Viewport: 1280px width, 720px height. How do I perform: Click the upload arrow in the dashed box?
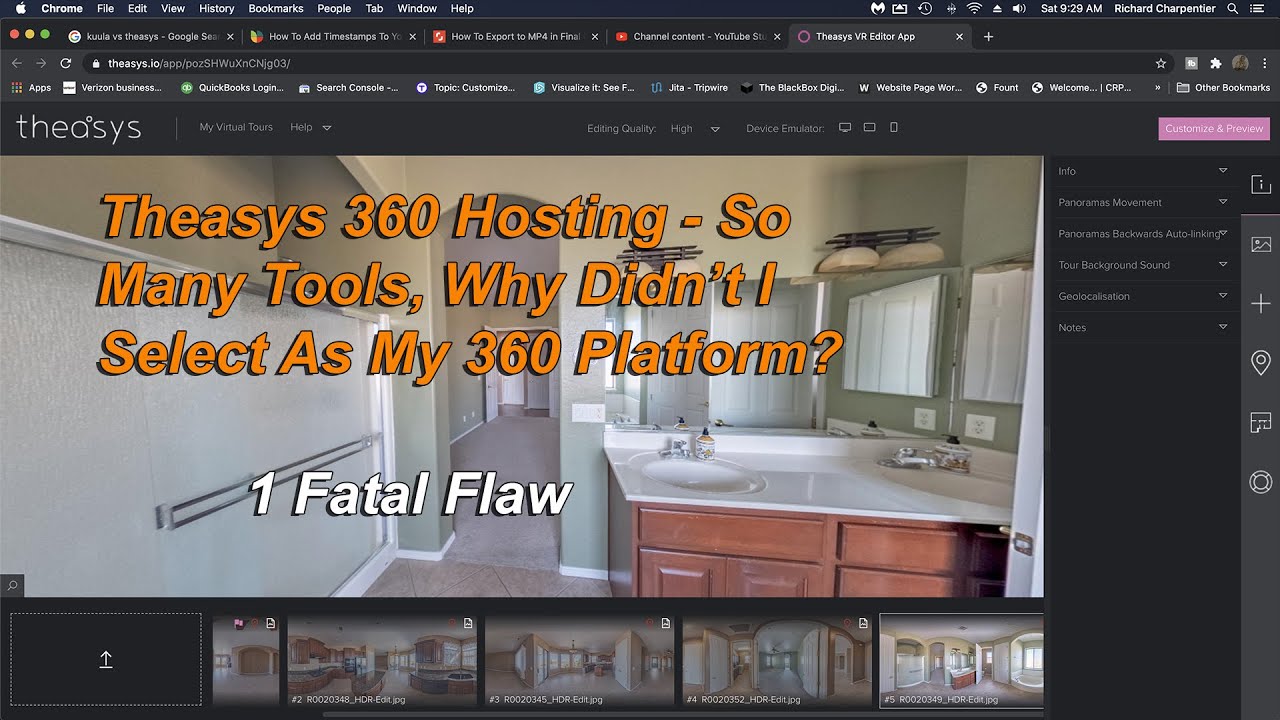tap(106, 659)
